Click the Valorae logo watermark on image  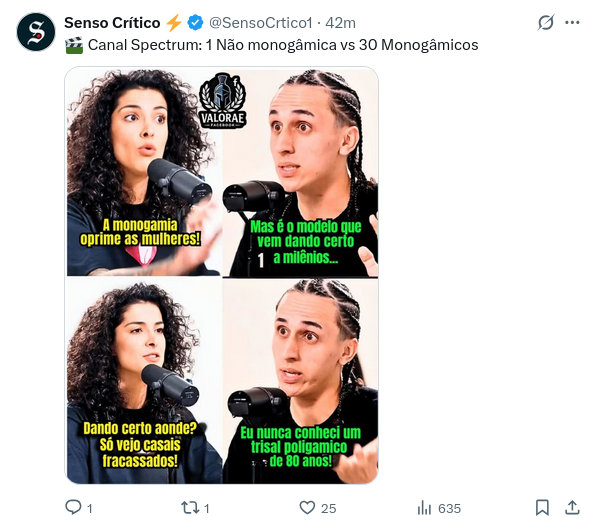pos(222,100)
